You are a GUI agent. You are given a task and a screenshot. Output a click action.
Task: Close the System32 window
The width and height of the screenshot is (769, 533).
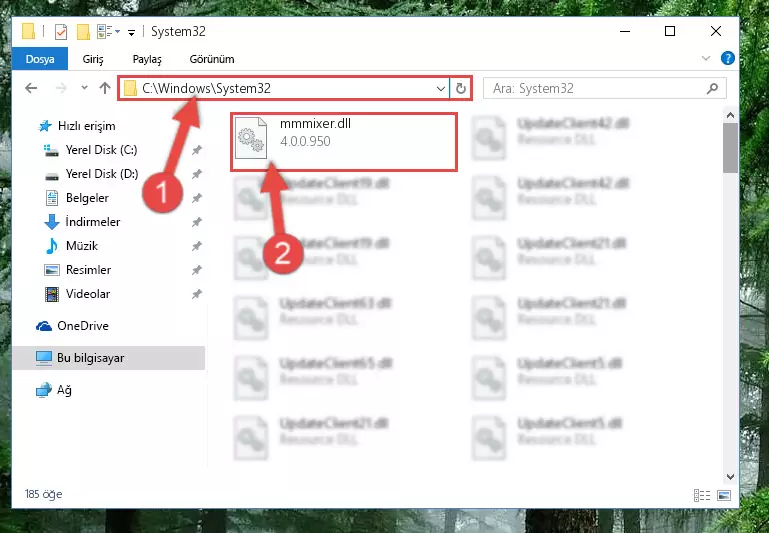[716, 31]
